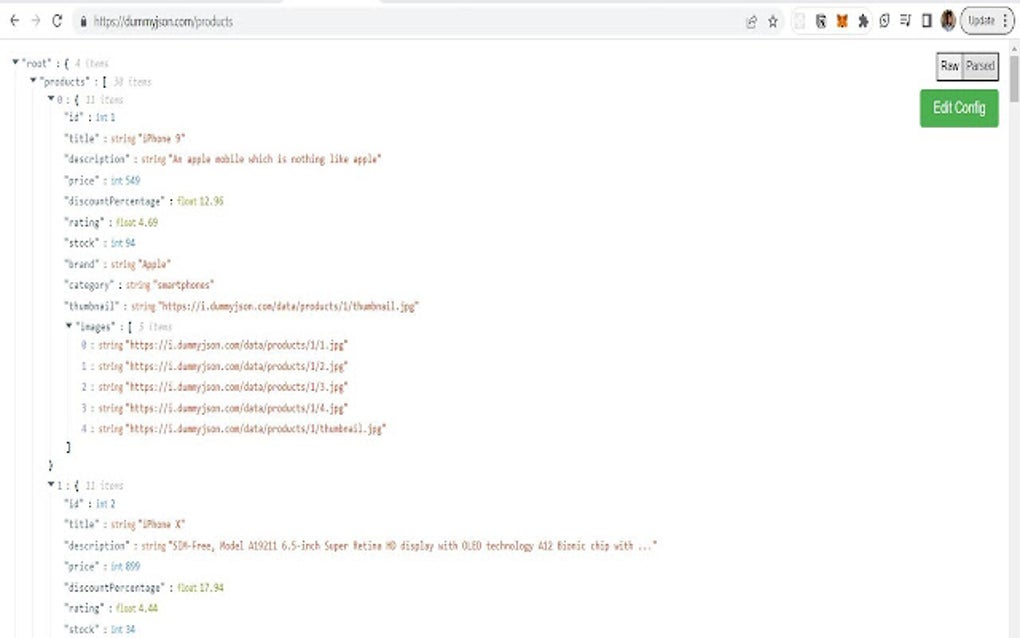
Task: Click the "price" int 549 row
Action: [x=101, y=180]
